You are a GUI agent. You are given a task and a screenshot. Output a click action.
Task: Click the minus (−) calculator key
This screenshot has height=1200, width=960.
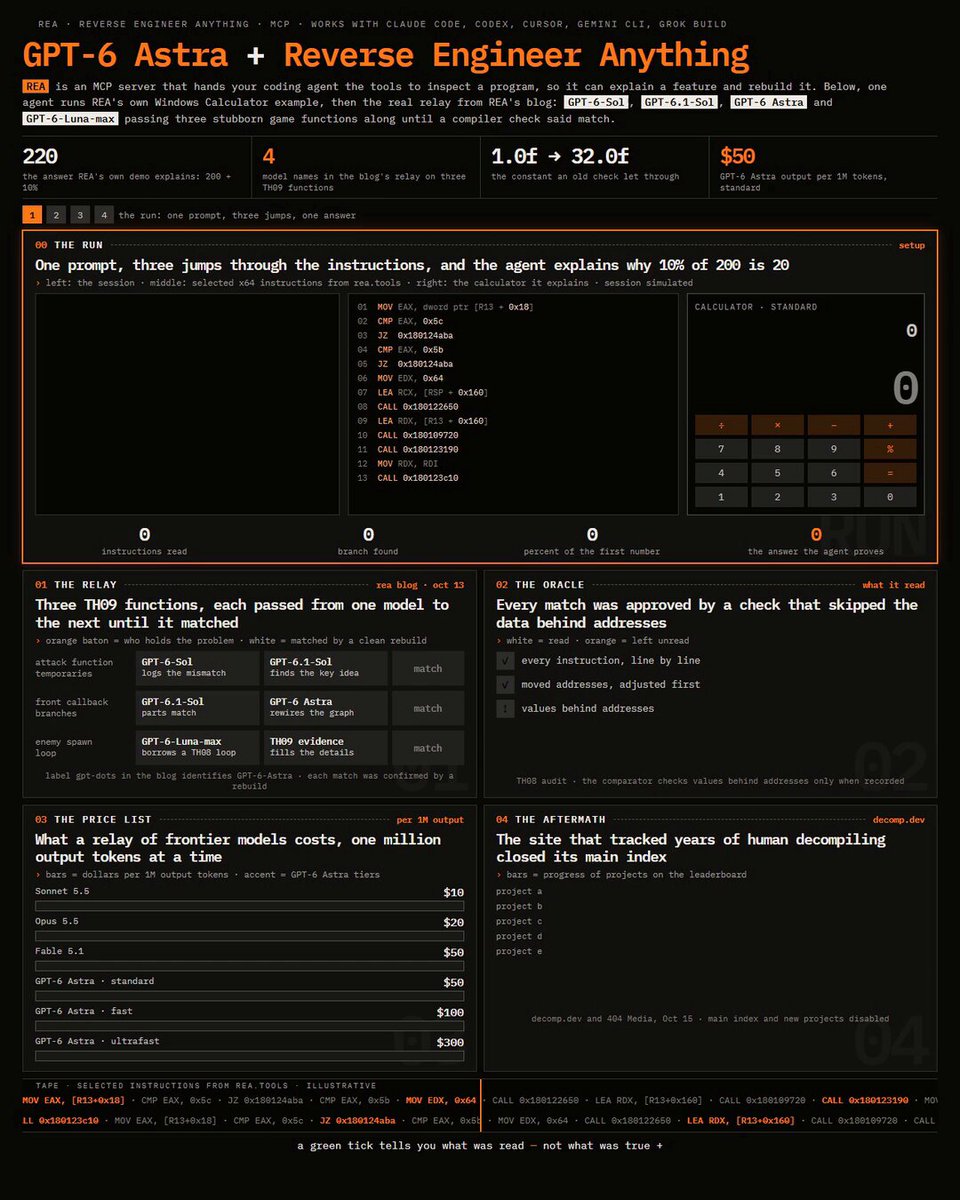pos(834,425)
